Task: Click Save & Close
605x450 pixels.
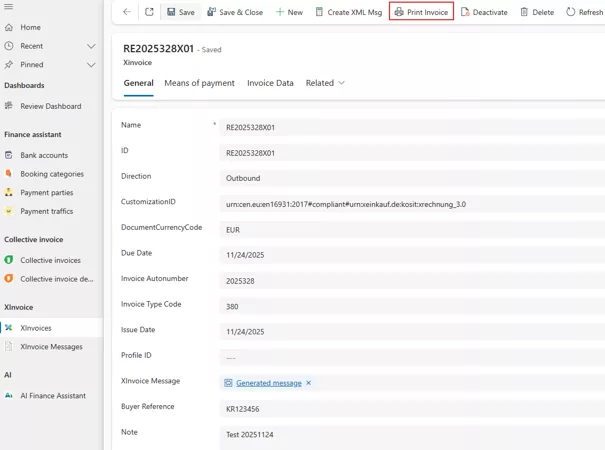Action: pyautogui.click(x=235, y=12)
